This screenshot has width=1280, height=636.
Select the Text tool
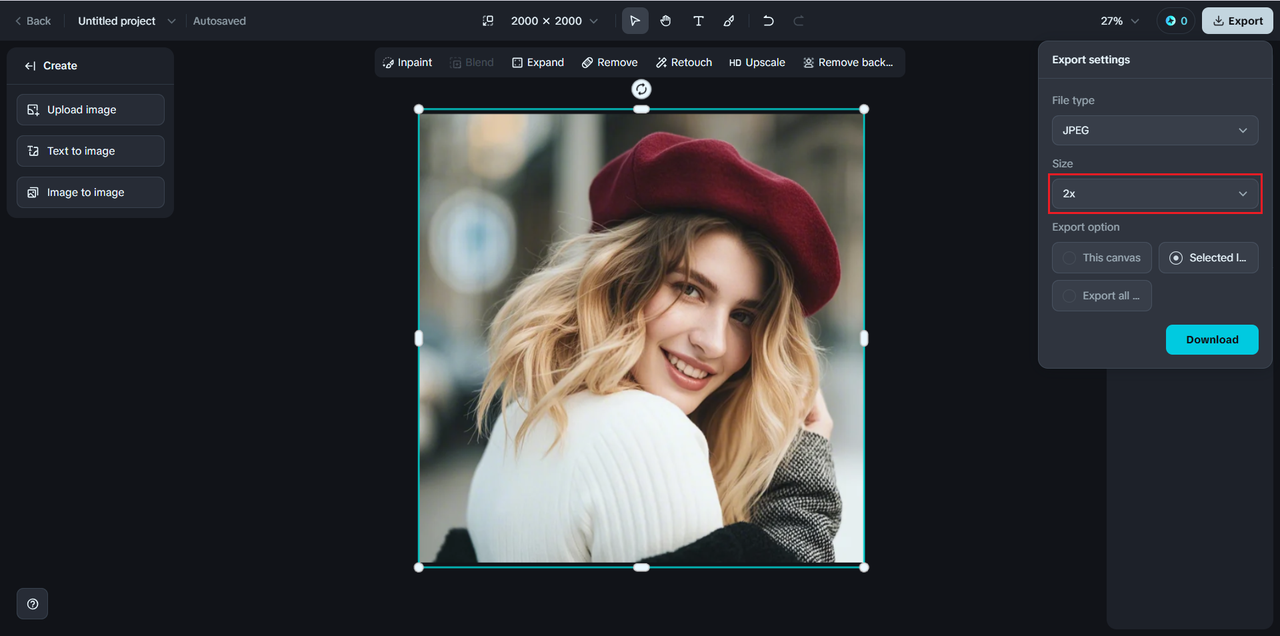point(698,21)
